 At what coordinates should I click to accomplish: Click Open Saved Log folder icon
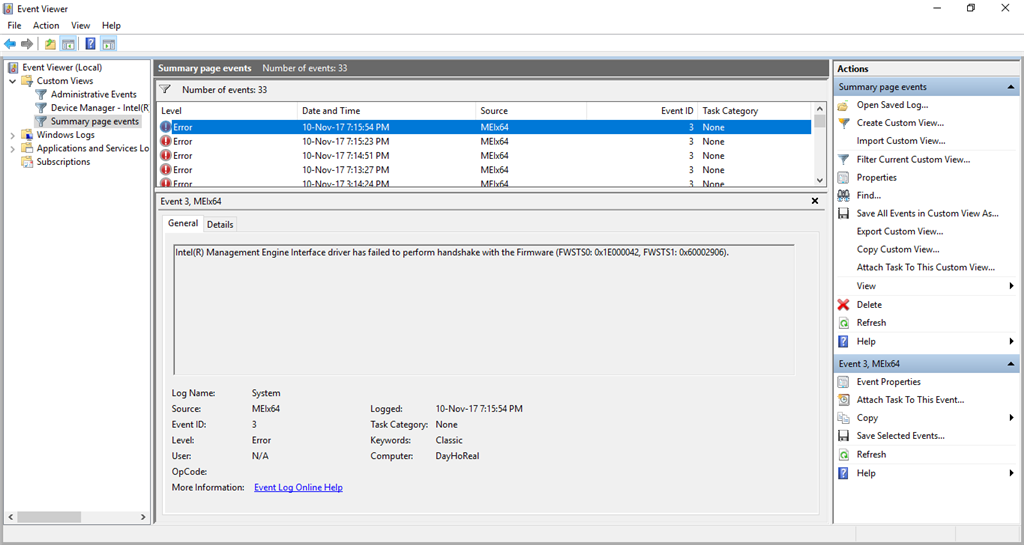844,105
